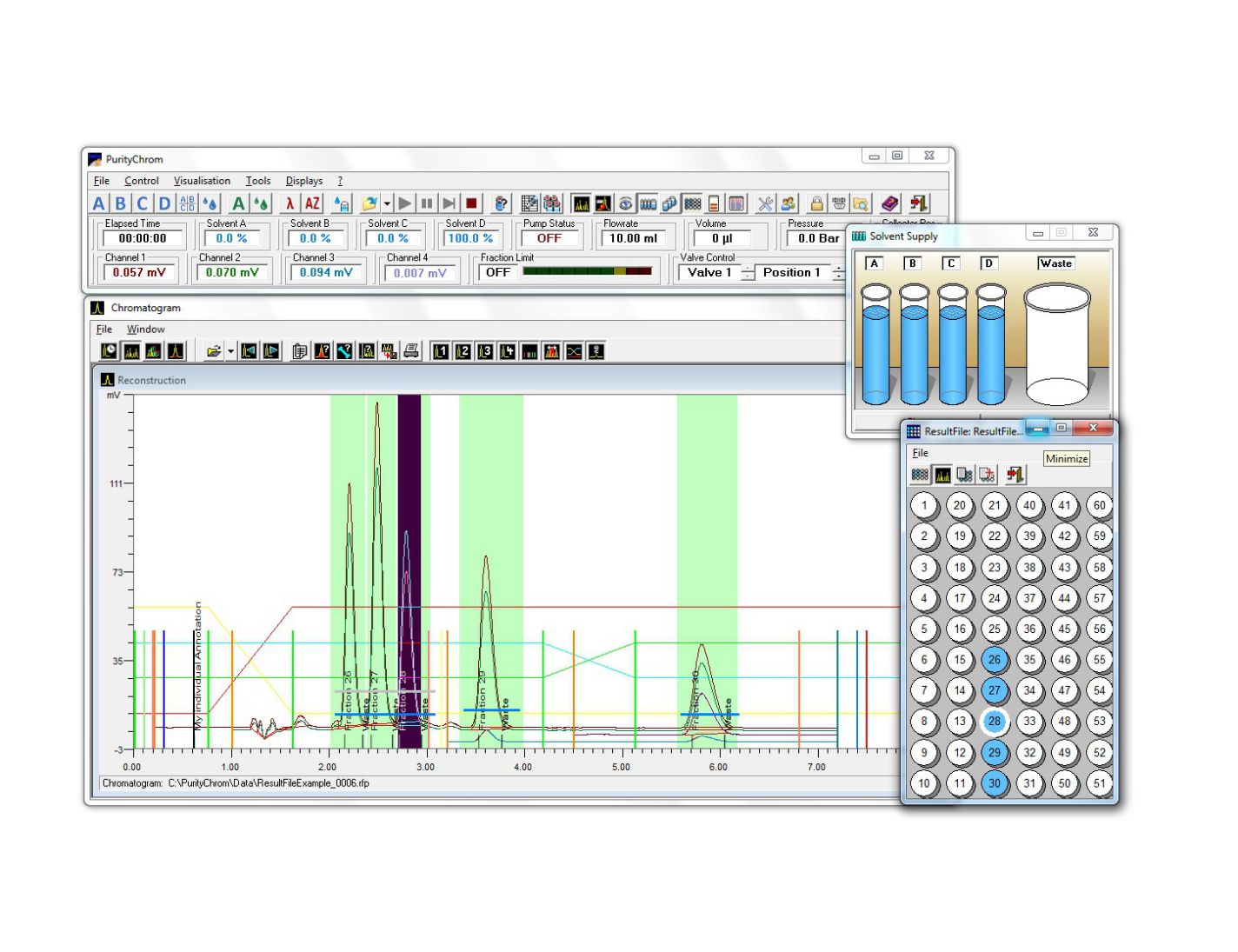The width and height of the screenshot is (1238, 952).
Task: Expand dropdown arrow next to main toolbar open icon
Action: (387, 203)
